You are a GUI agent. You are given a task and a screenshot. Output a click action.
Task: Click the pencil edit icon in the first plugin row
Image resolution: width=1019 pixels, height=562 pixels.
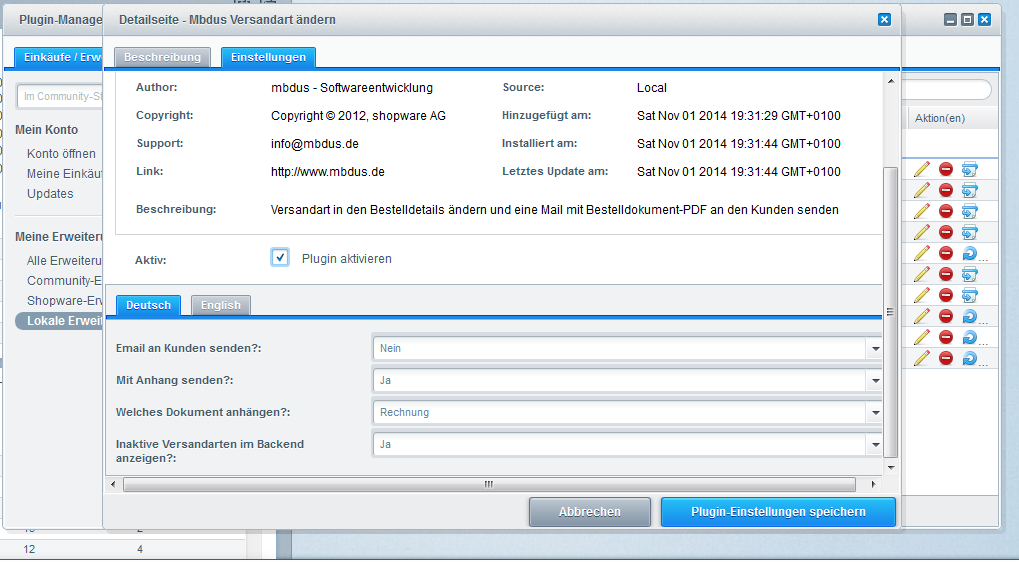[x=921, y=169]
